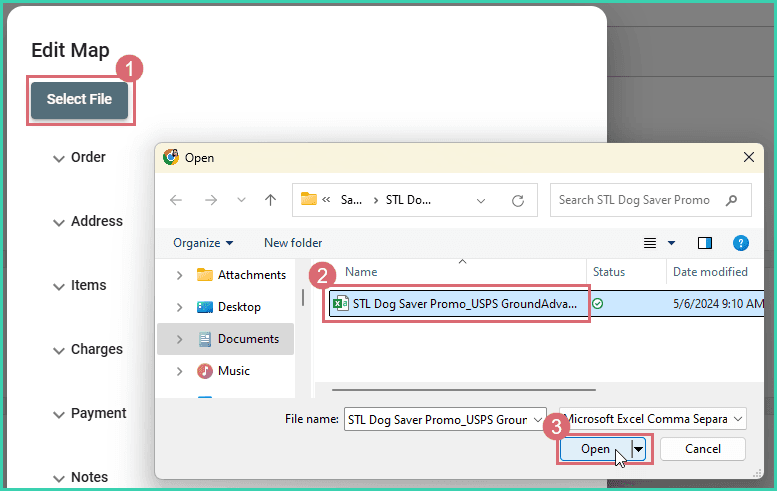The height and width of the screenshot is (491, 777).
Task: Refresh the folder listing
Action: click(518, 201)
